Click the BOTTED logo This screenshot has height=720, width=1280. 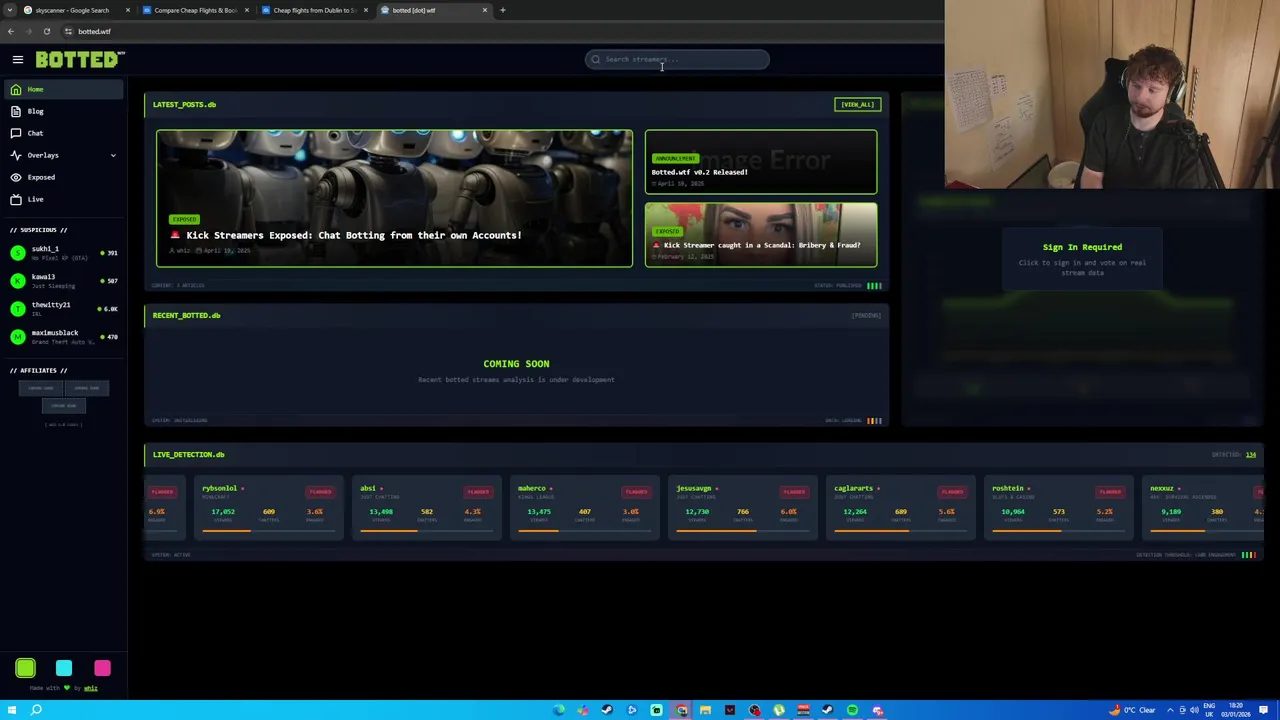pyautogui.click(x=80, y=60)
